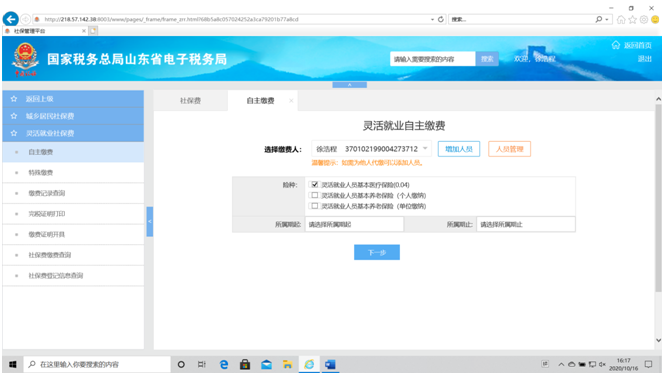
Task: Click the magnifier icon in browser search box
Action: (599, 19)
